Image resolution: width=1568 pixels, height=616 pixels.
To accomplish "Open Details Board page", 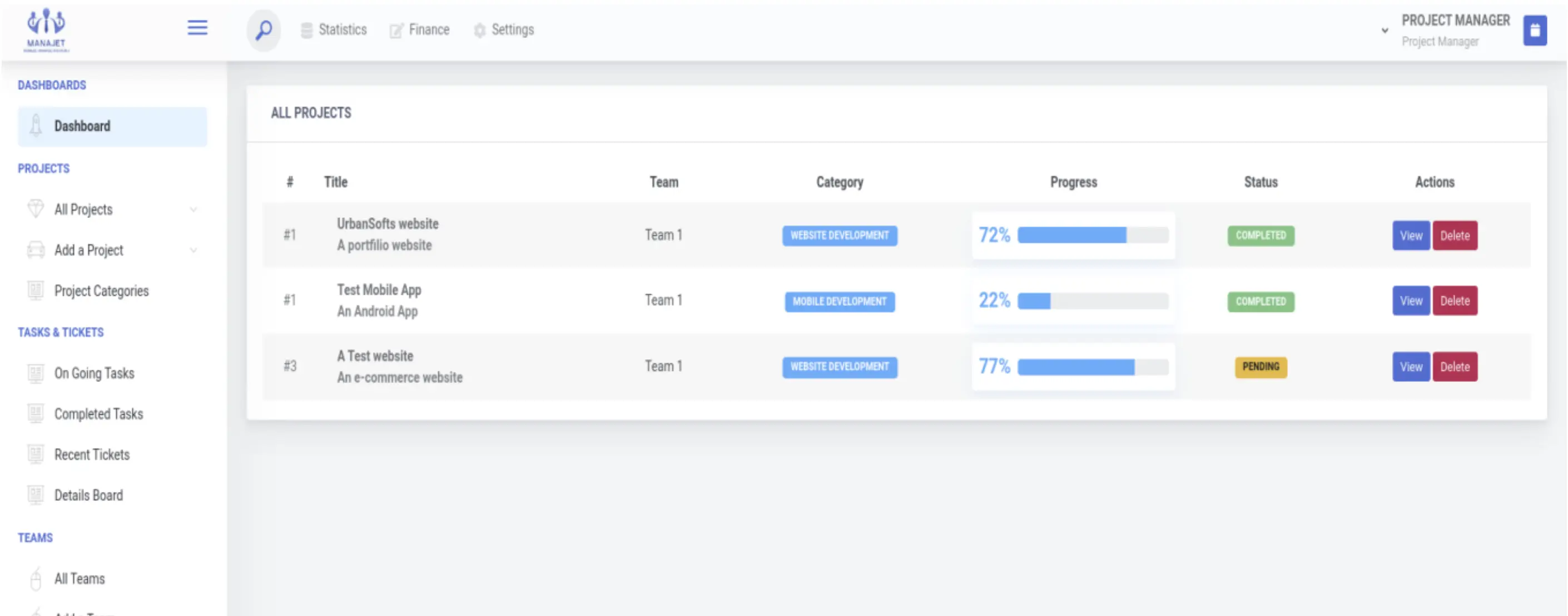I will pyautogui.click(x=113, y=495).
